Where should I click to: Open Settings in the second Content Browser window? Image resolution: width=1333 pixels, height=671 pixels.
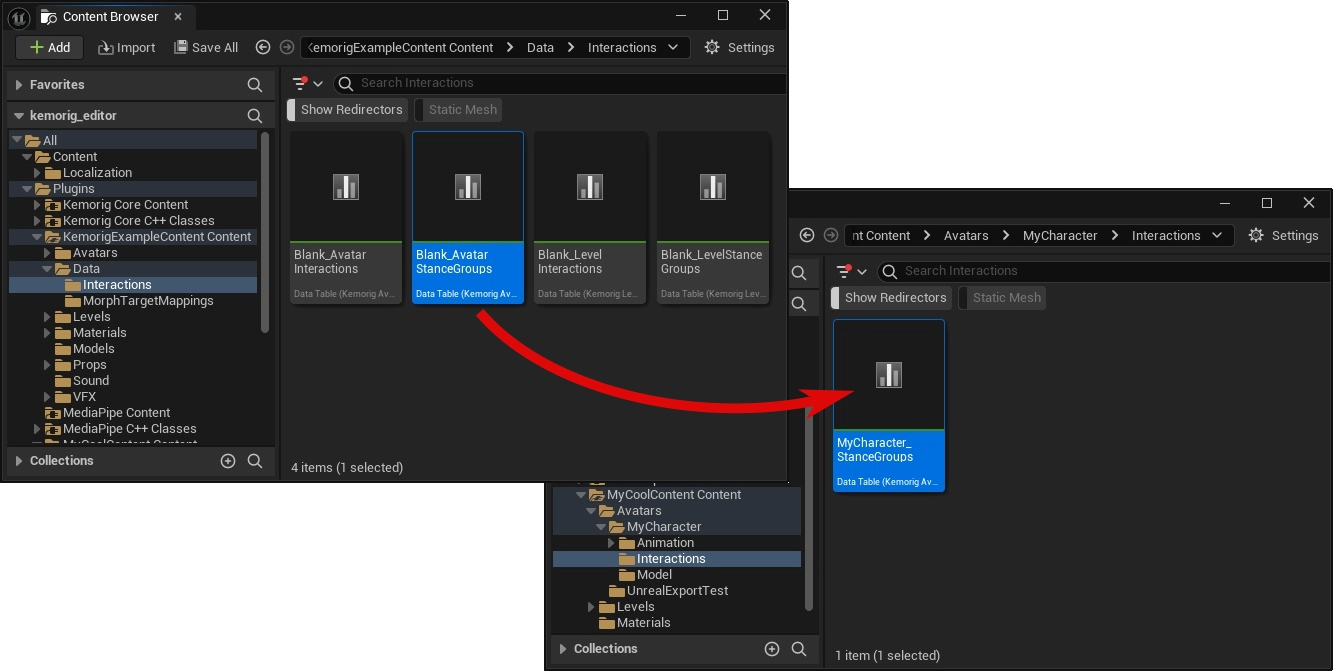(x=1283, y=235)
